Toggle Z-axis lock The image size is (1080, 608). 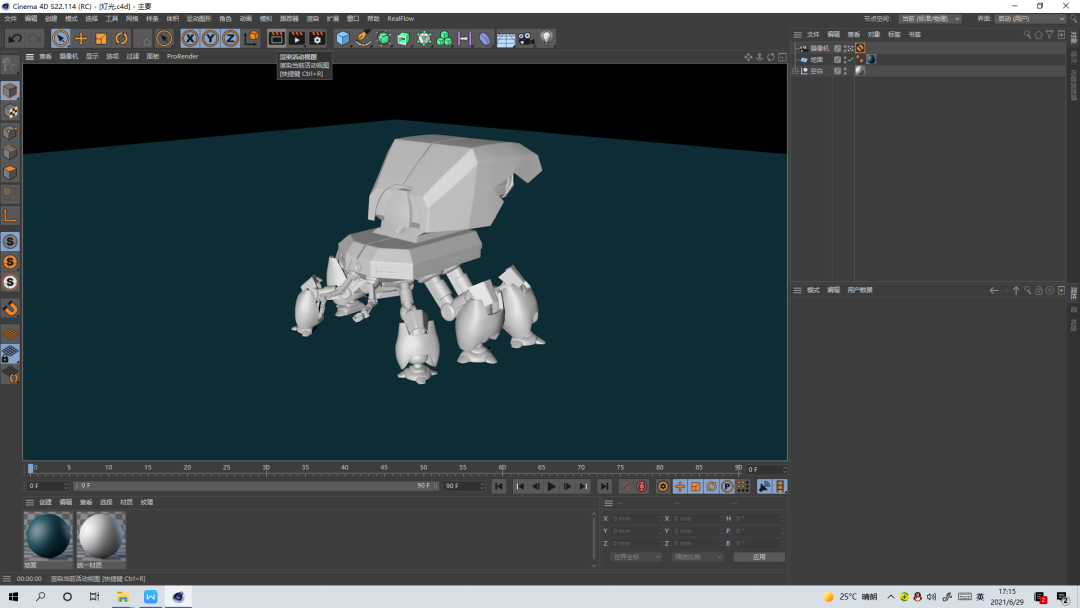coord(230,39)
